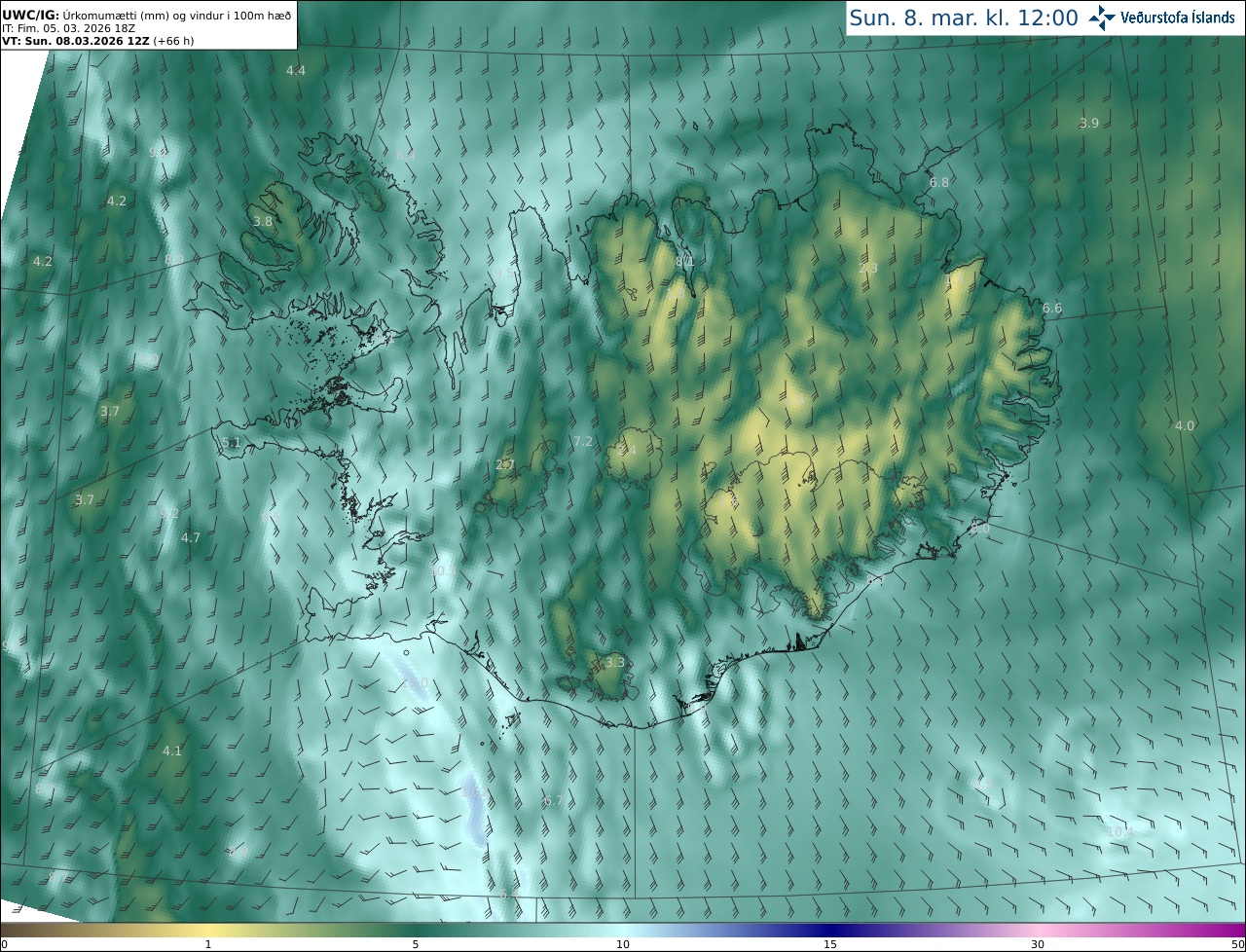Click the '4.0' value east of Iceland
The image size is (1246, 952).
tap(1185, 425)
